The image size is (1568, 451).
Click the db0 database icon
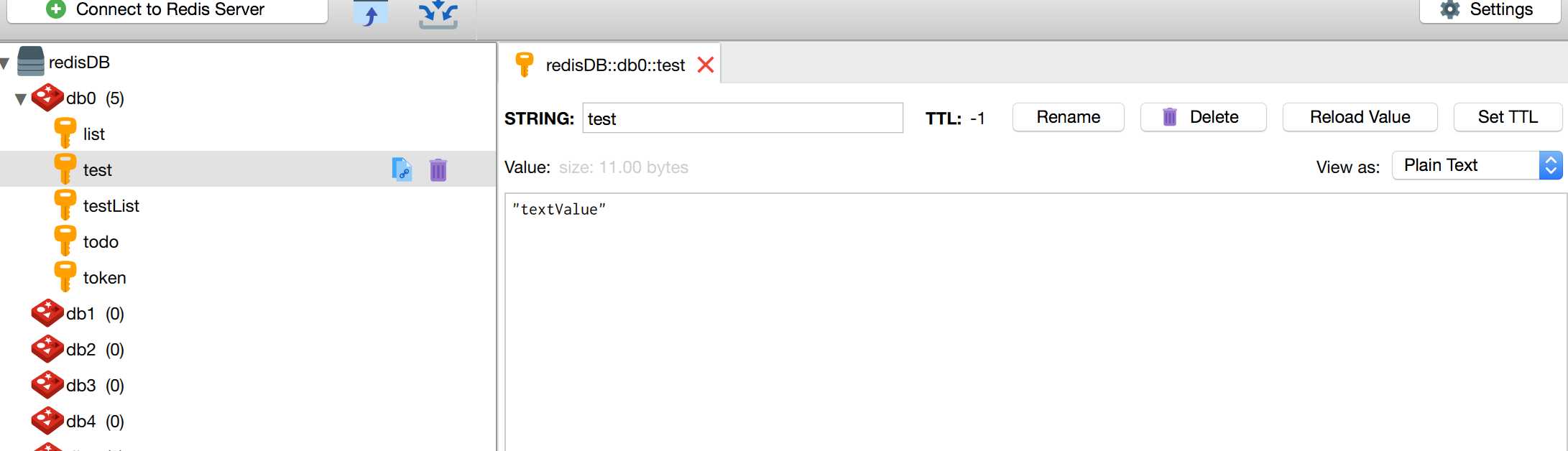coord(47,98)
